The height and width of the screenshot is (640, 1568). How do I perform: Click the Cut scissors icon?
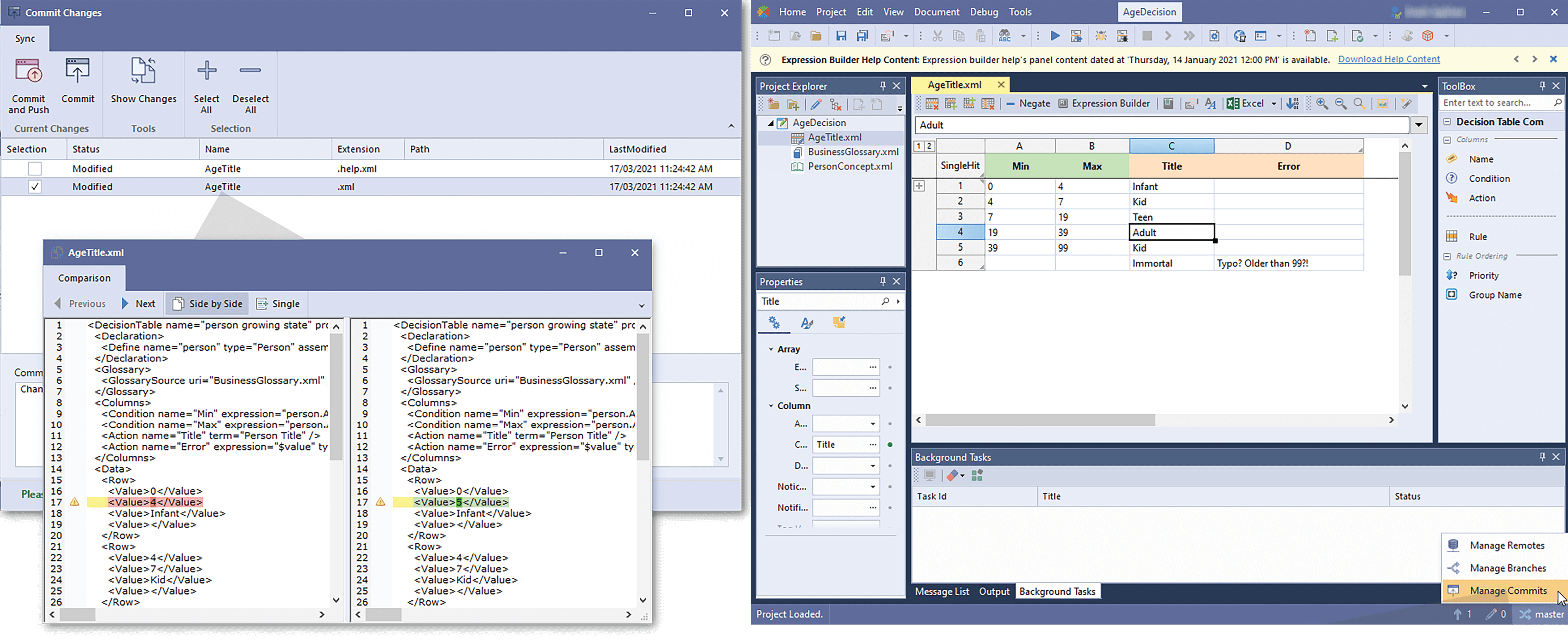(938, 36)
